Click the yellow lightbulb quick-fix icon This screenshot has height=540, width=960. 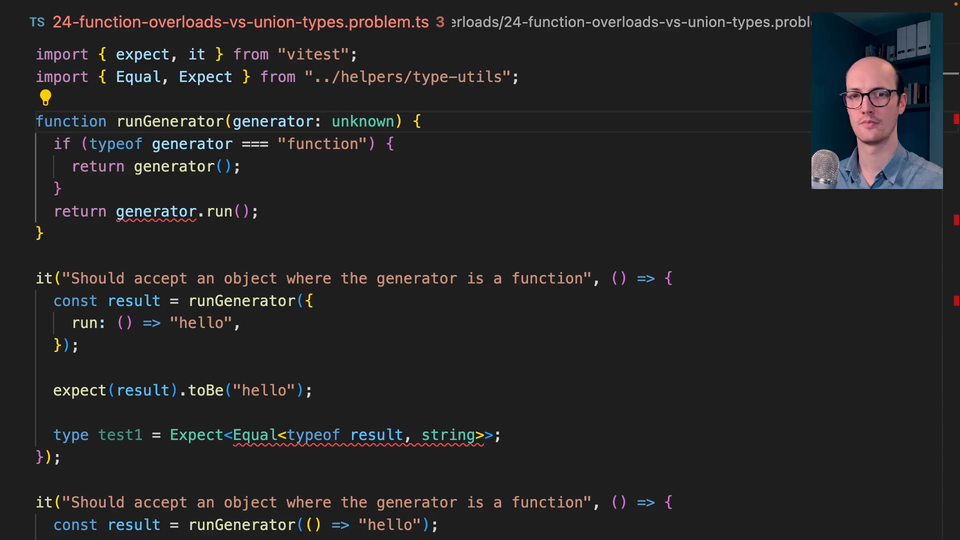[45, 98]
